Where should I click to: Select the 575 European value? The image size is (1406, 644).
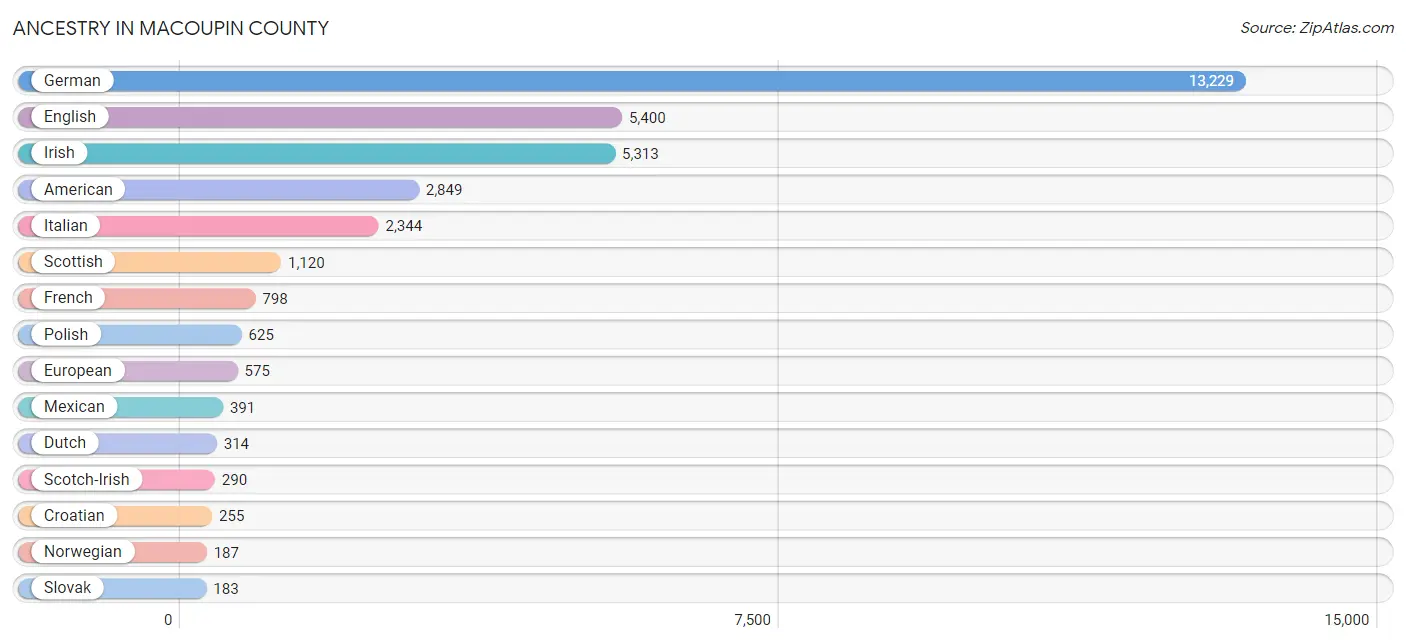pyautogui.click(x=257, y=371)
